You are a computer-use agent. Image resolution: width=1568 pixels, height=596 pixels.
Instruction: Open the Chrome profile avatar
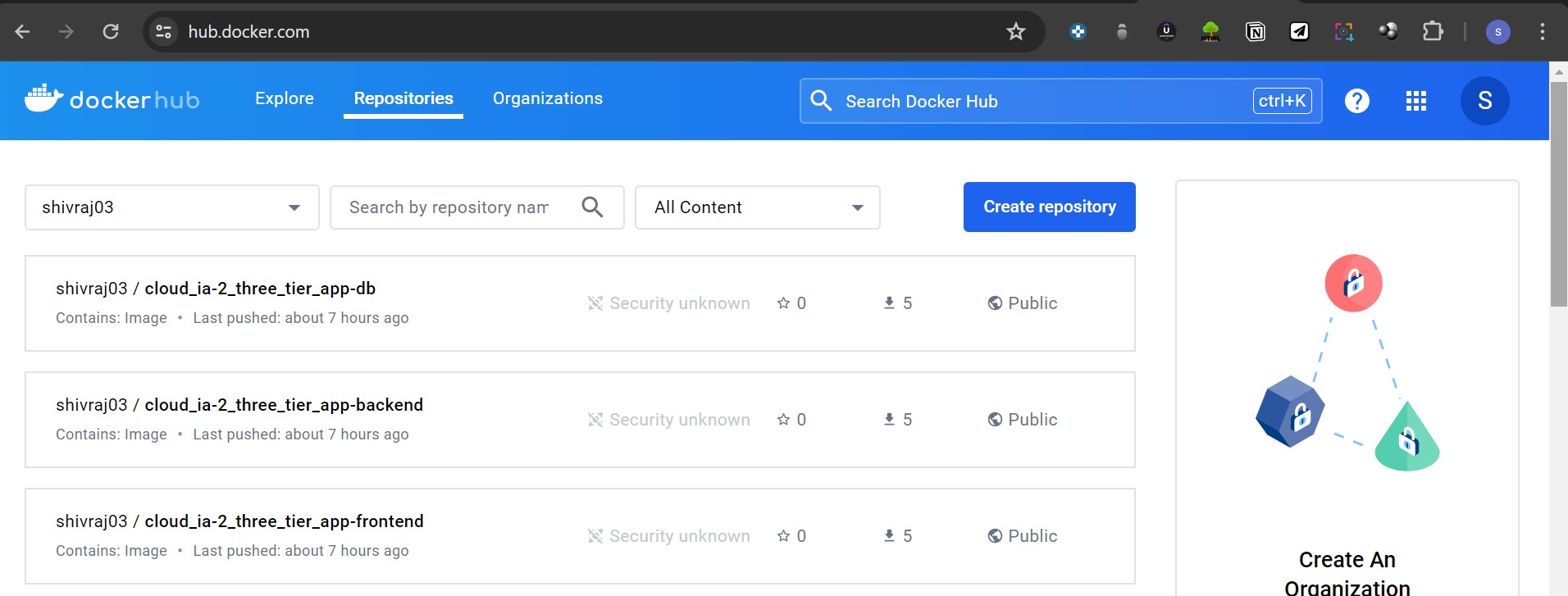click(1497, 32)
